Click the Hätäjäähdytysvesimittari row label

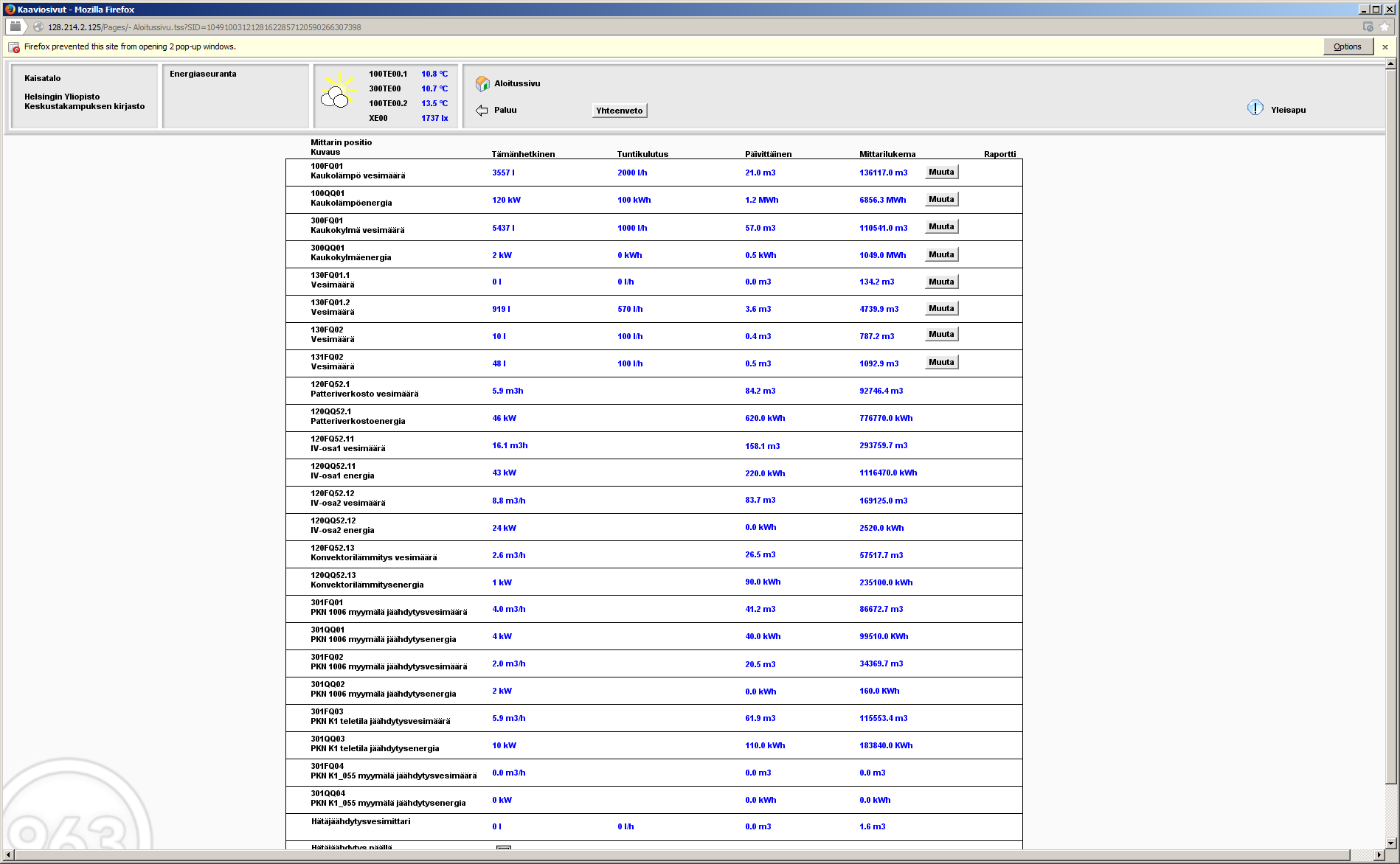(x=361, y=821)
